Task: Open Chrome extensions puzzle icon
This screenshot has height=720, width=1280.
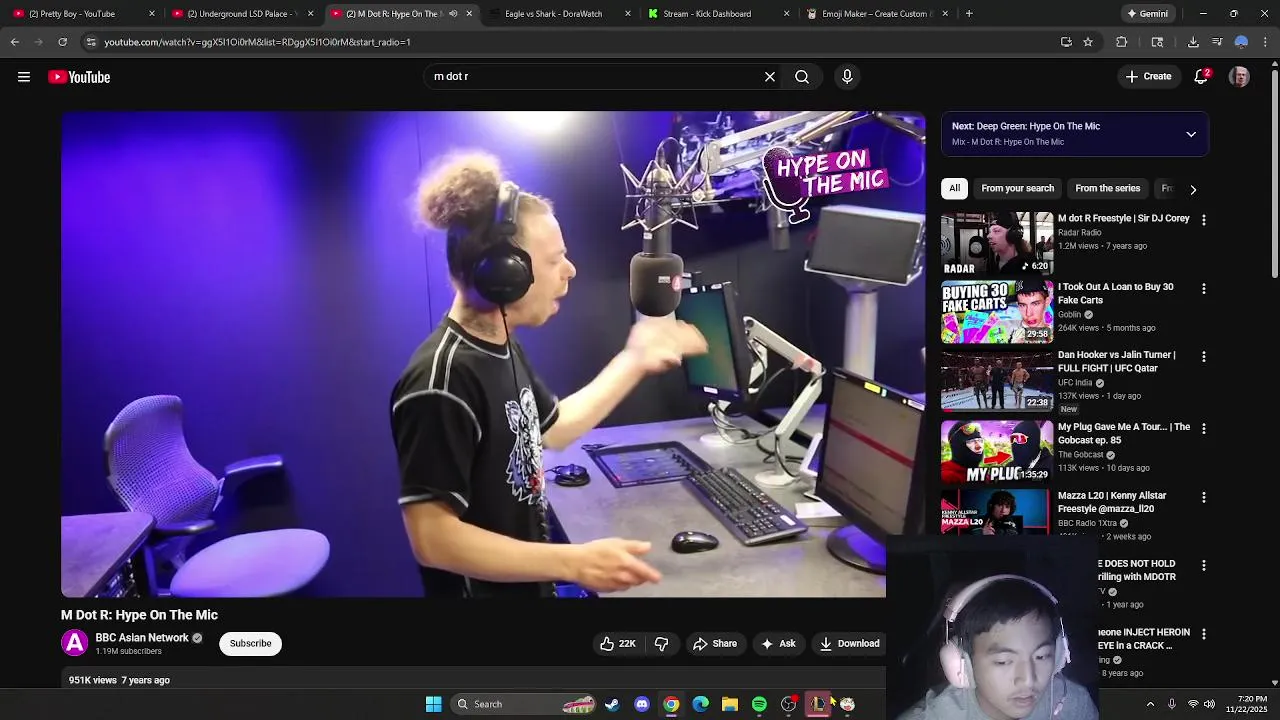Action: [1121, 42]
